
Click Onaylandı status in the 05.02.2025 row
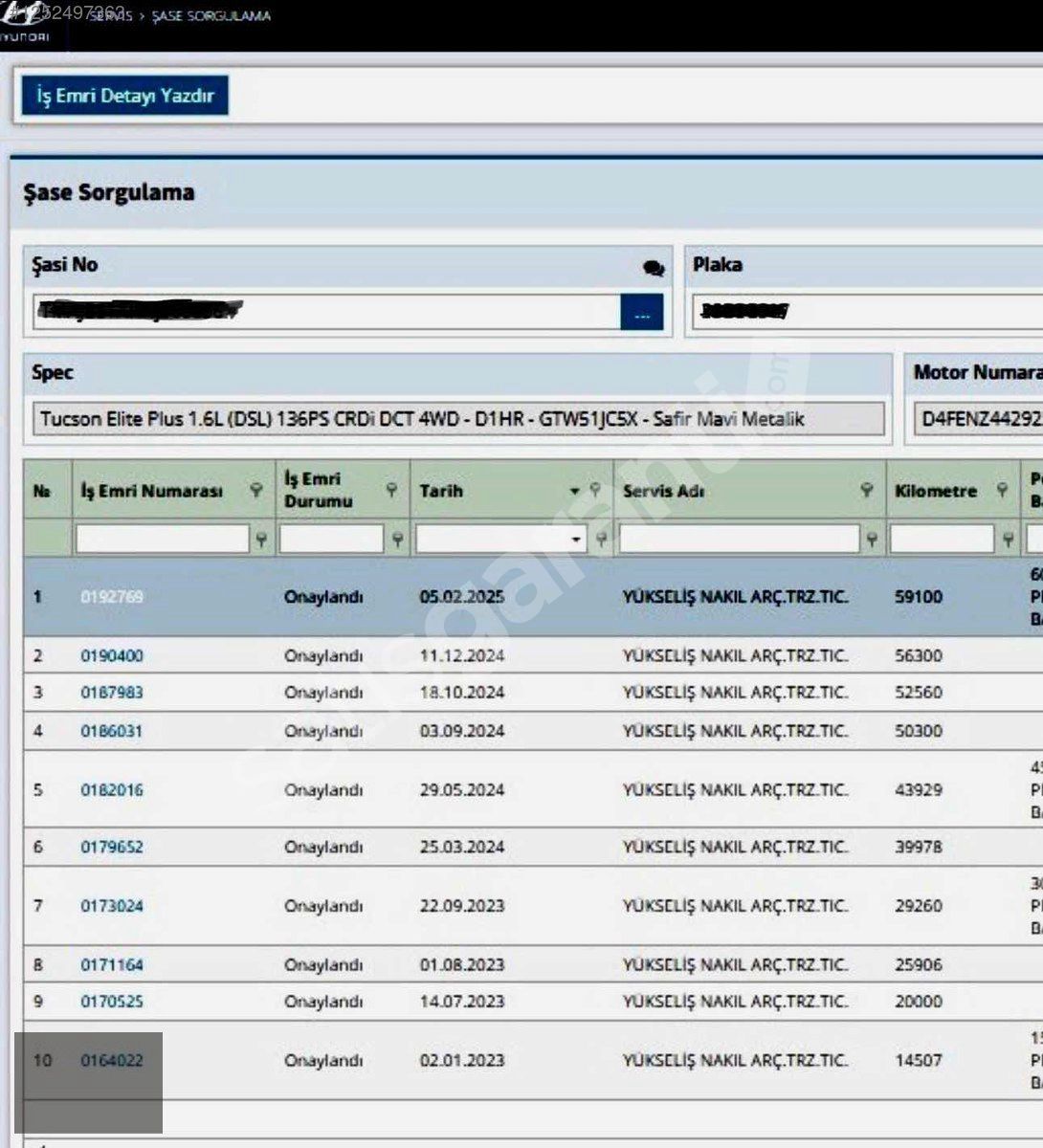click(323, 597)
